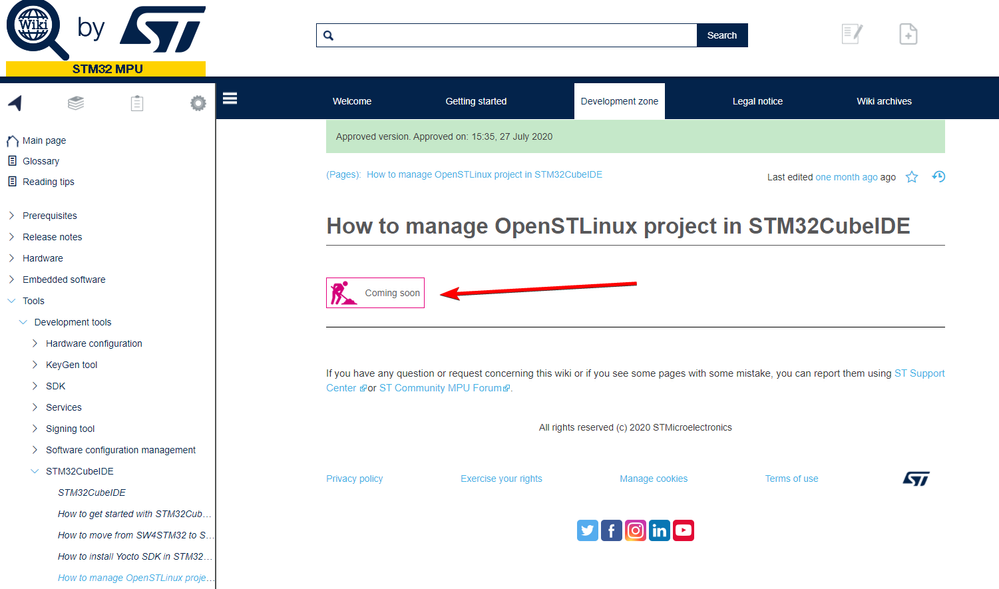The height and width of the screenshot is (589, 999).
Task: Click the search input field
Action: click(507, 36)
